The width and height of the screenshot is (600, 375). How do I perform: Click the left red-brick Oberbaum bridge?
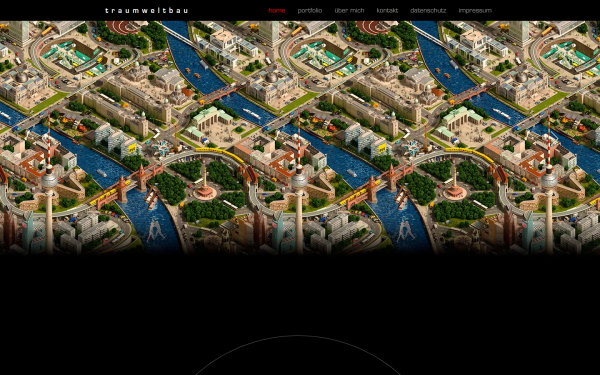(x=126, y=188)
